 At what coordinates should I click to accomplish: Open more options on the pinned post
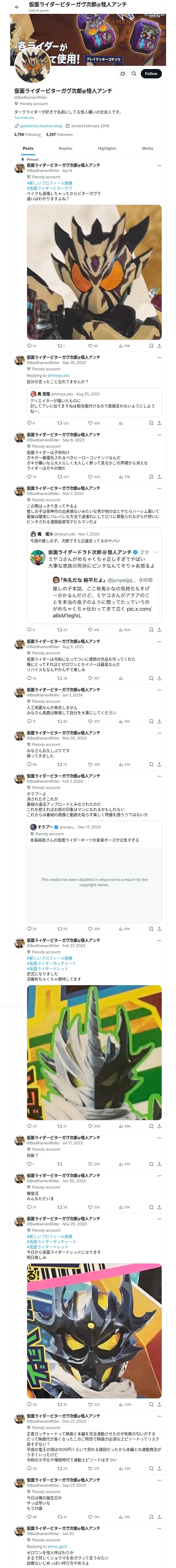point(159,165)
